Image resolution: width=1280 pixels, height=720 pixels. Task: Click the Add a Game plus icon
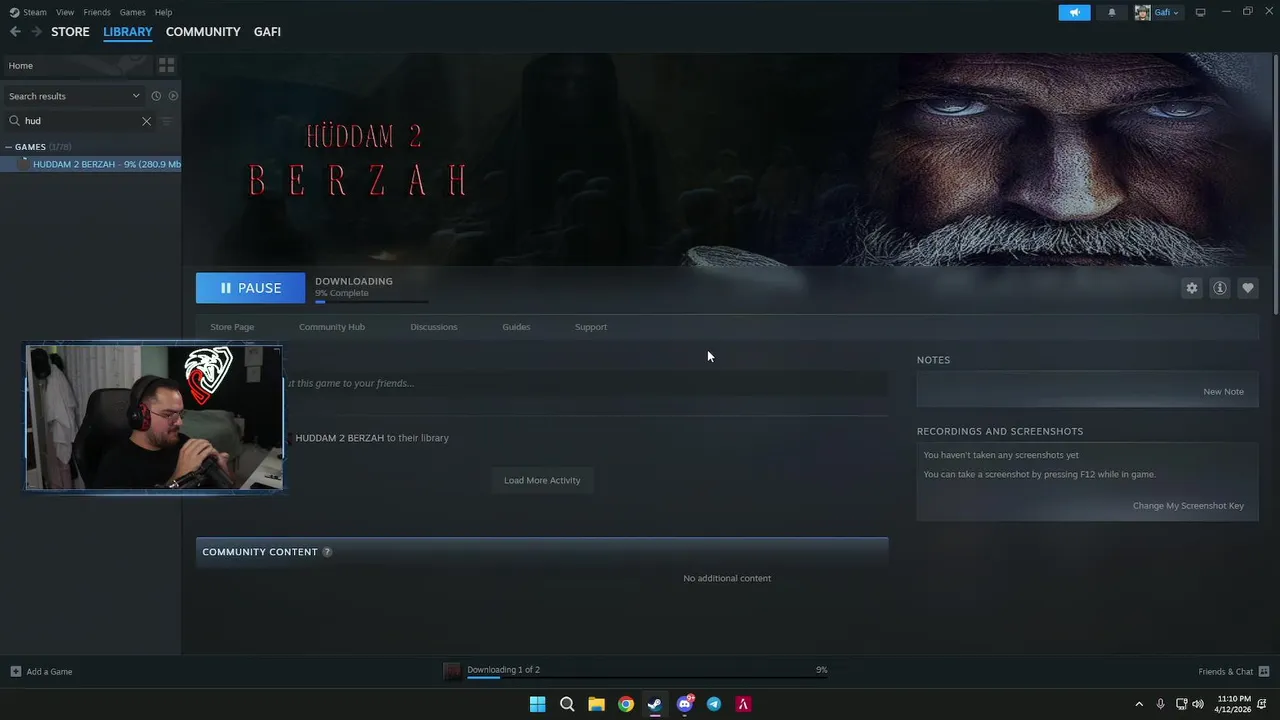point(15,671)
